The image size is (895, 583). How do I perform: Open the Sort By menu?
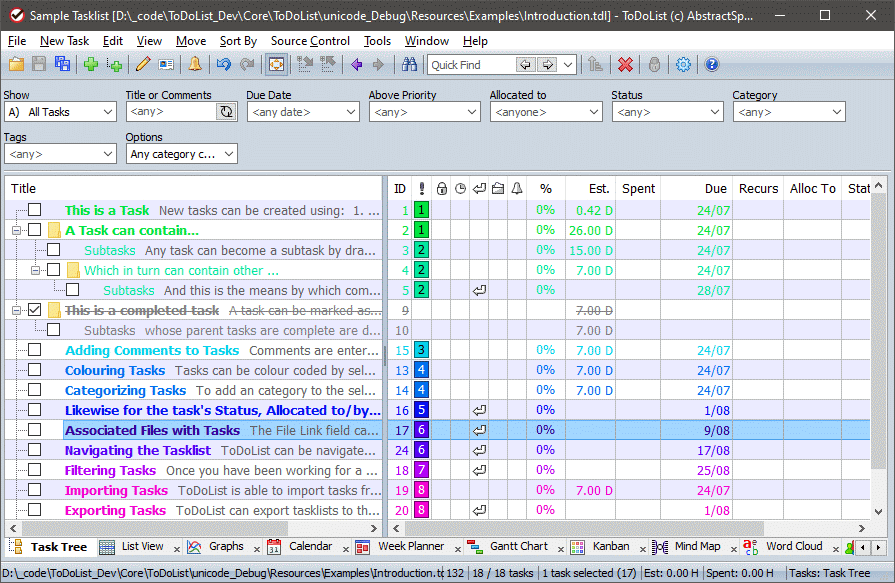click(x=238, y=41)
